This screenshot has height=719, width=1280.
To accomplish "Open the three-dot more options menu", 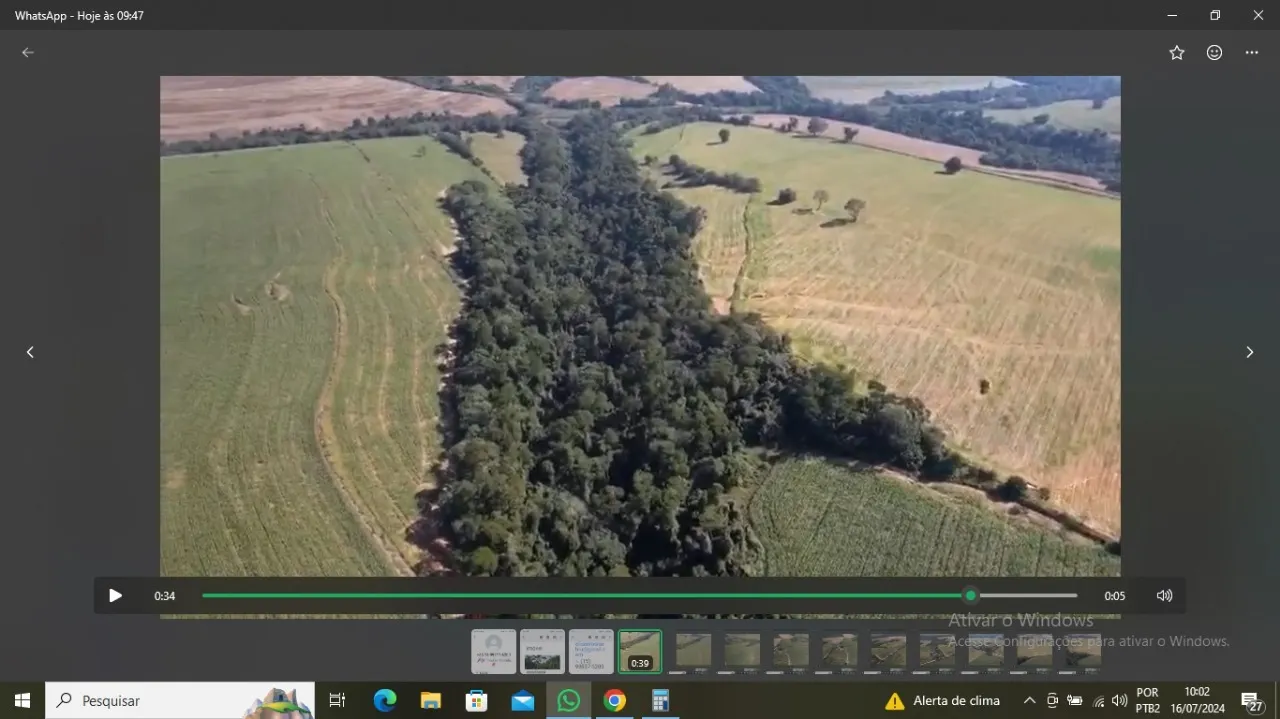I will point(1252,53).
